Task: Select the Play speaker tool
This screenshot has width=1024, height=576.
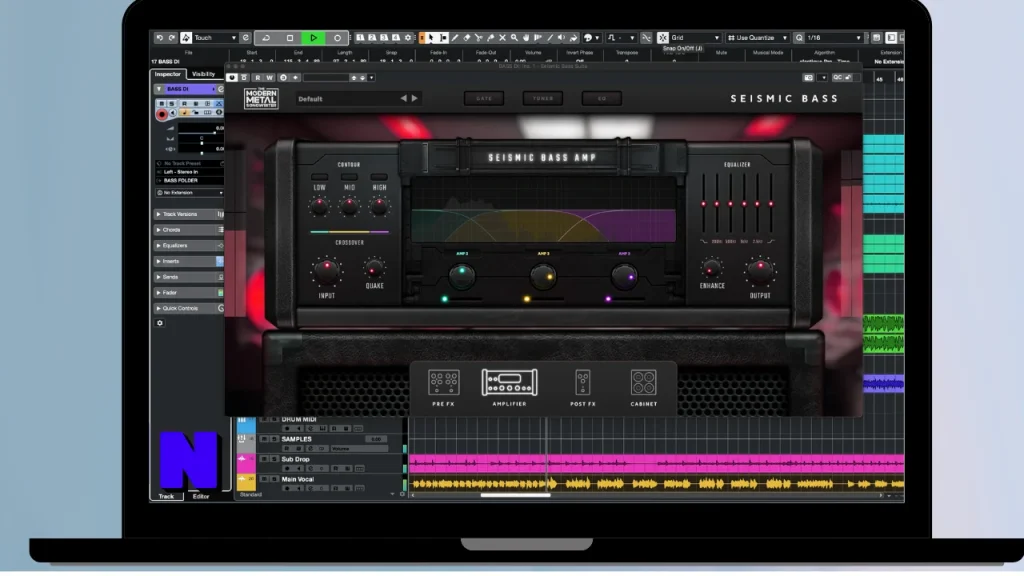Action: [x=562, y=38]
